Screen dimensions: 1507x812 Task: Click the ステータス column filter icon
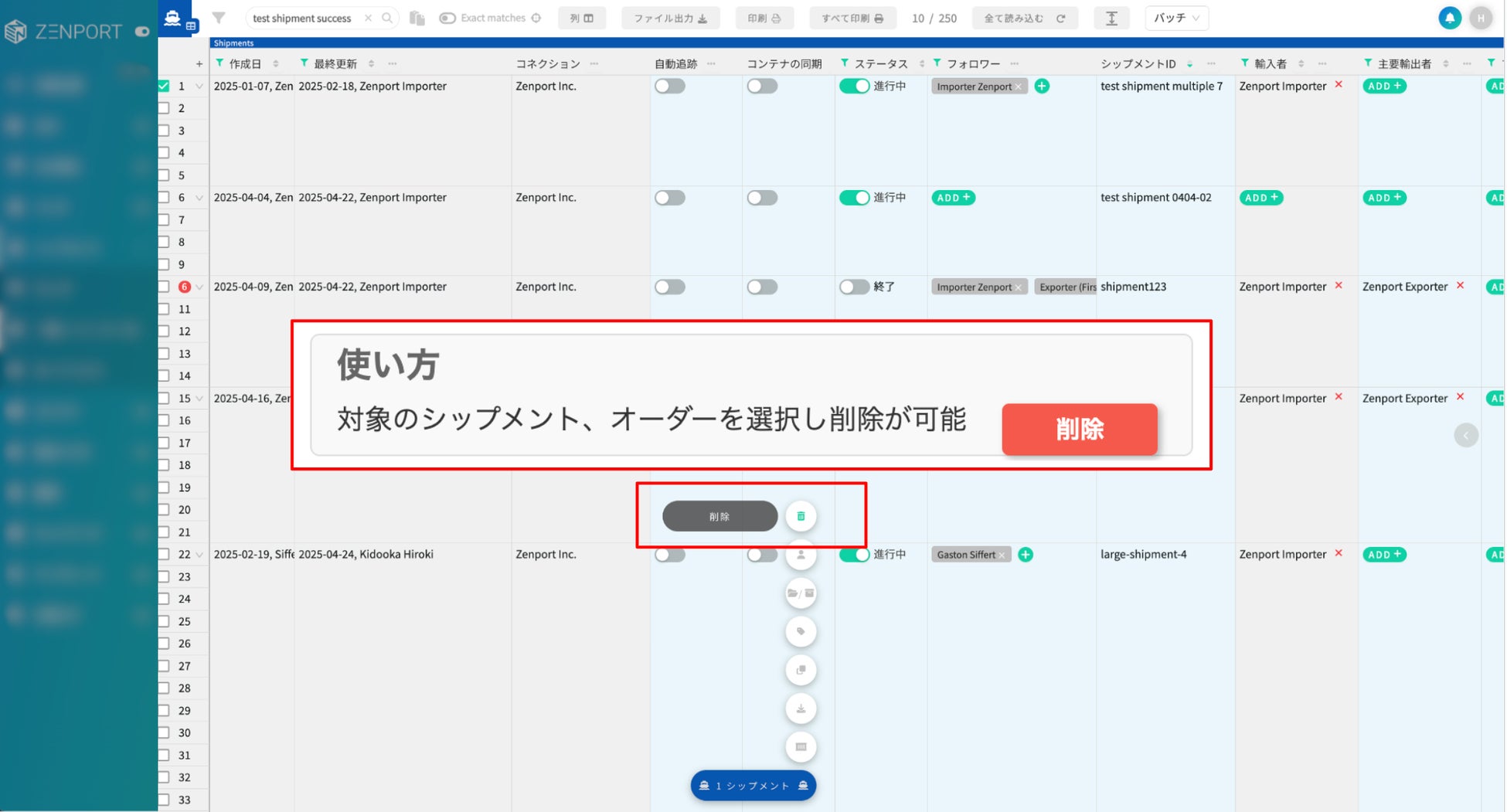(845, 63)
